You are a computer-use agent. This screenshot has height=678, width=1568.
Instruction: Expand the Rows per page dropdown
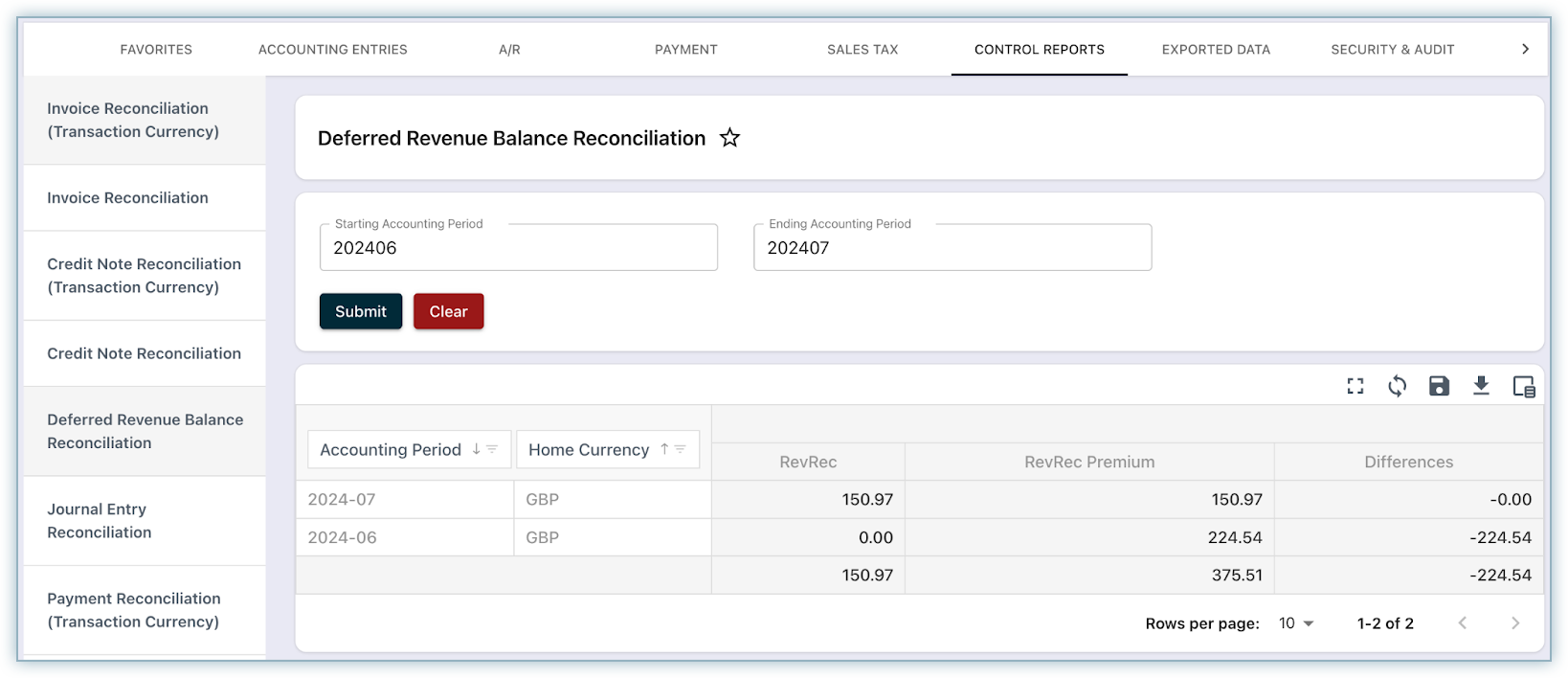[1297, 623]
